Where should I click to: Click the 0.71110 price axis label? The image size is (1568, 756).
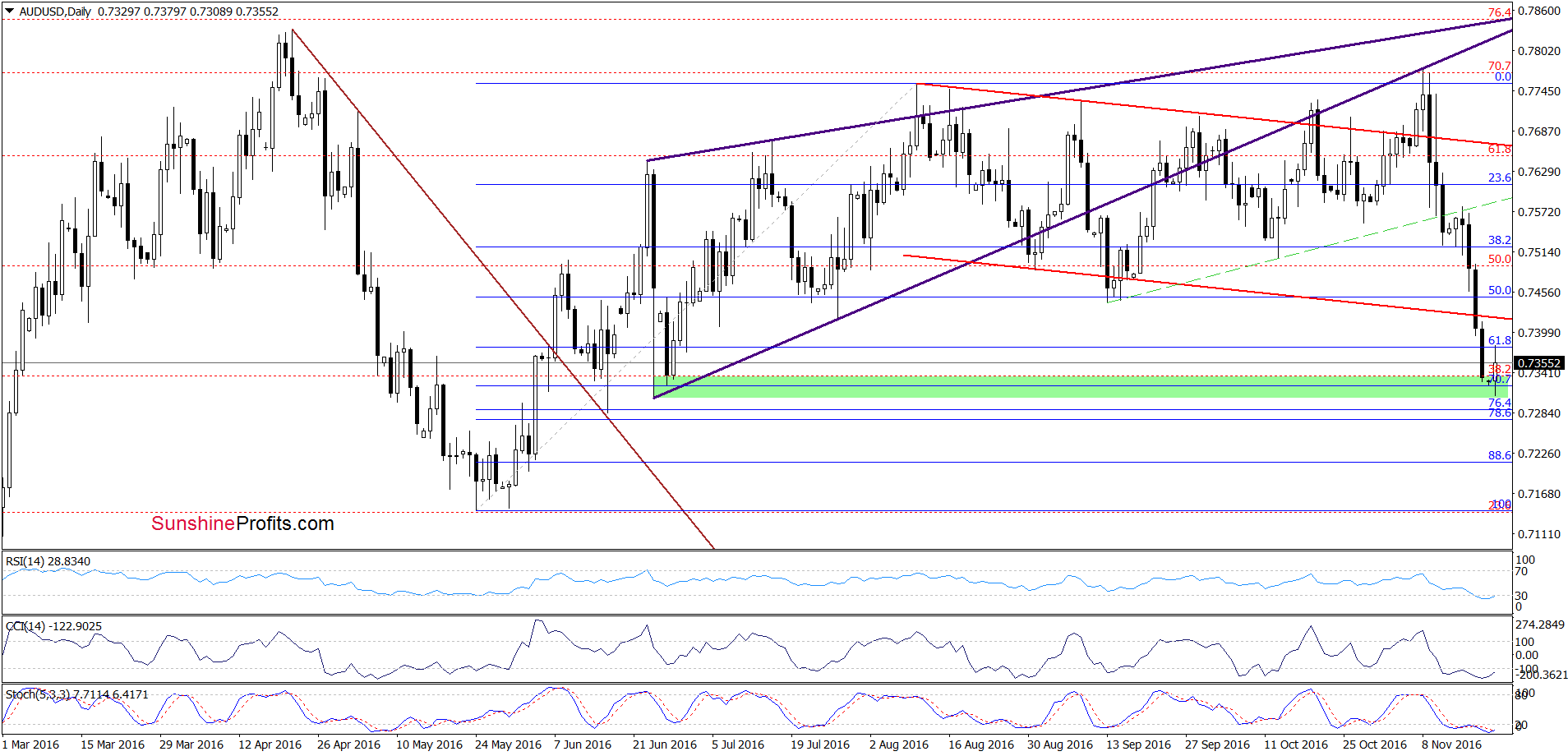click(x=1538, y=534)
